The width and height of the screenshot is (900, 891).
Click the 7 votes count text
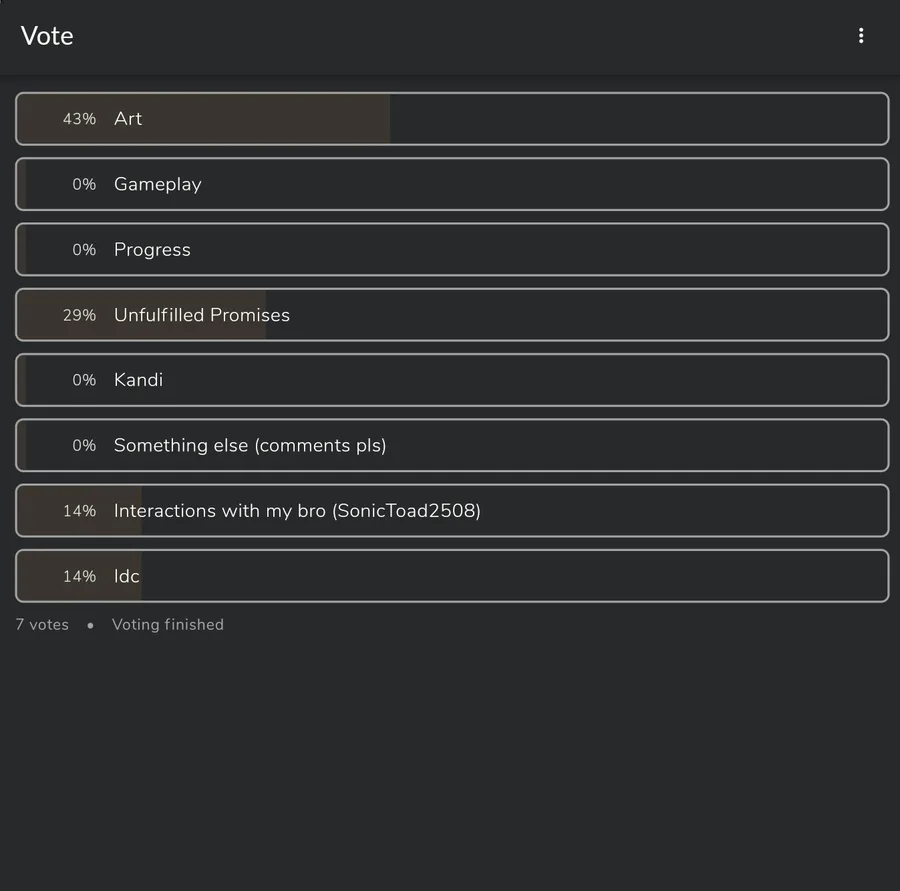point(42,625)
